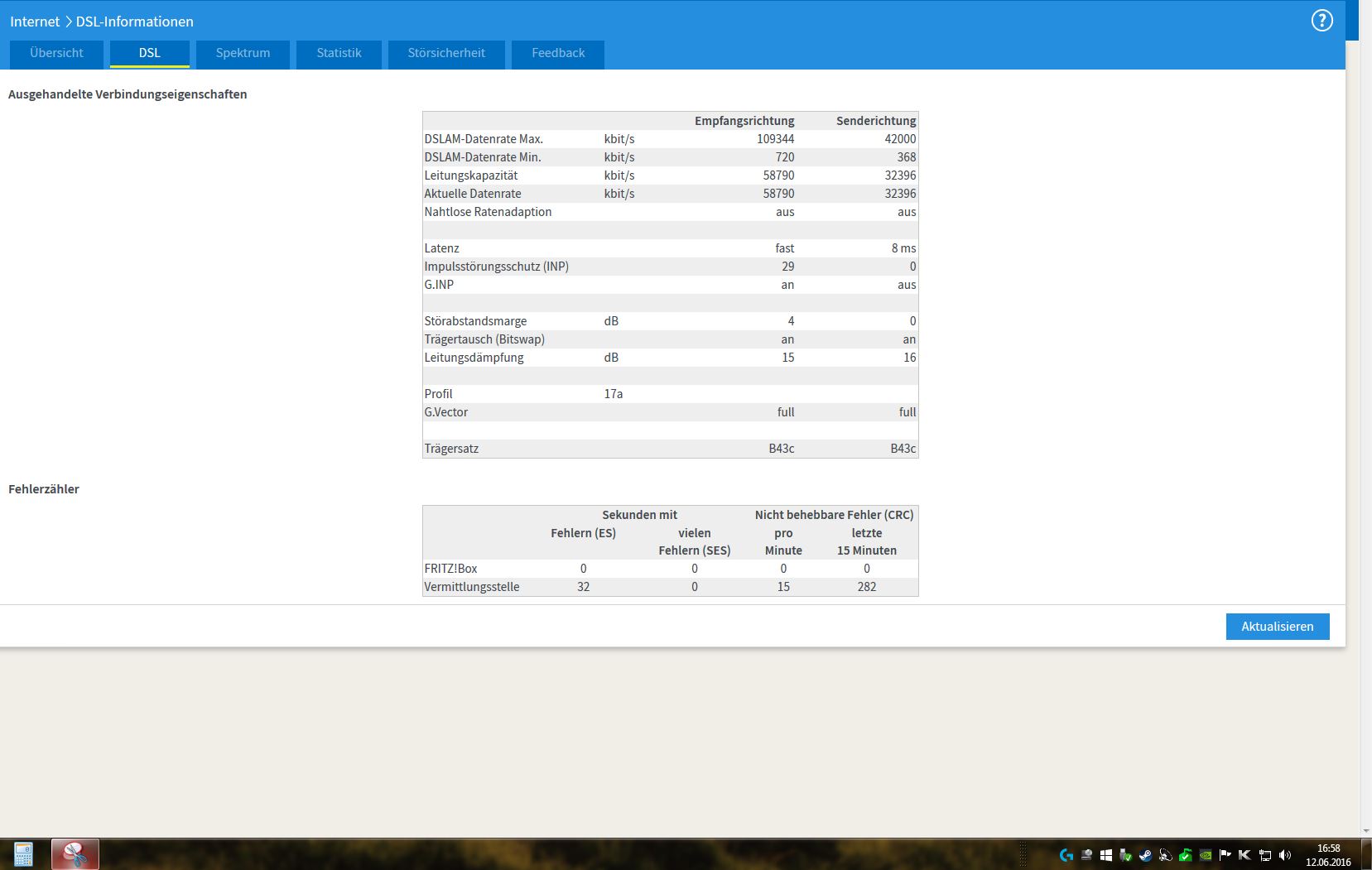Select the DSL tab

click(150, 53)
